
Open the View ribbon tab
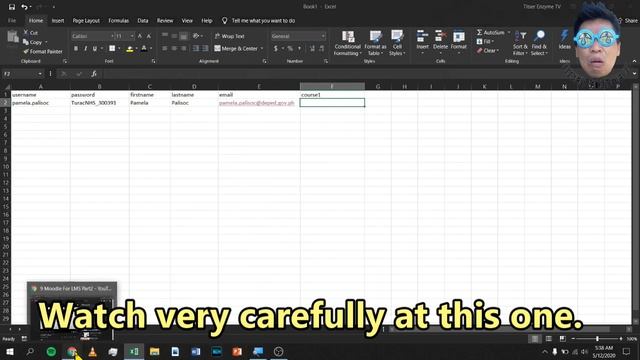pyautogui.click(x=187, y=20)
